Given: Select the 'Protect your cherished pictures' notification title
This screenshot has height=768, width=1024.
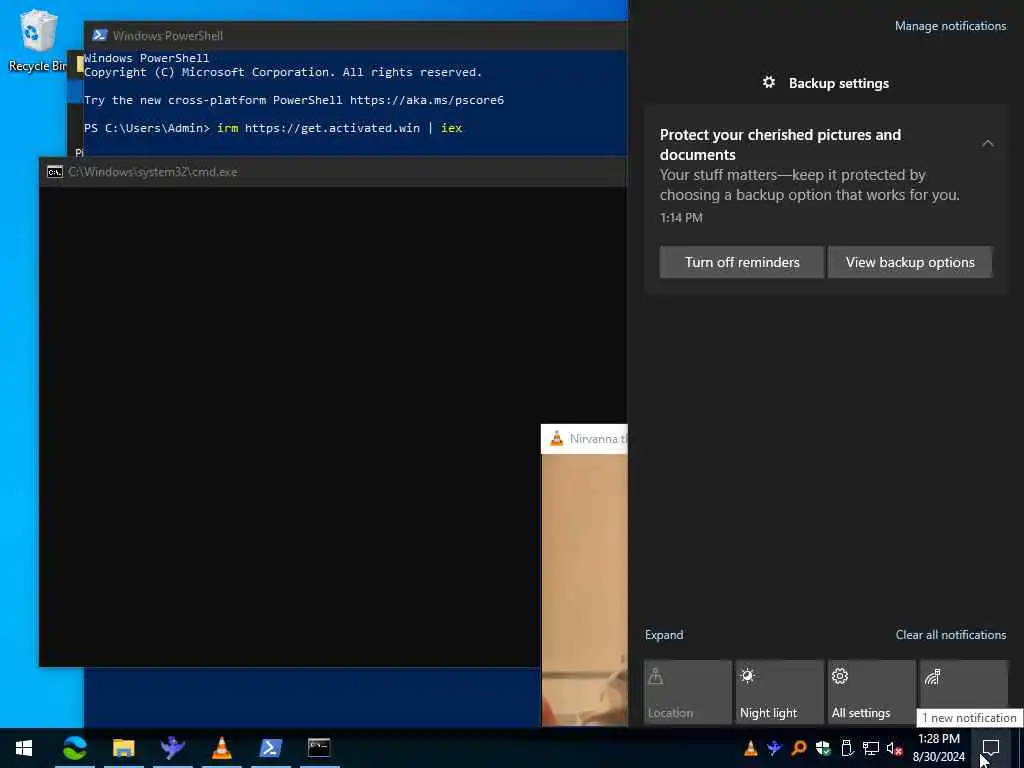Looking at the screenshot, I should [780, 144].
